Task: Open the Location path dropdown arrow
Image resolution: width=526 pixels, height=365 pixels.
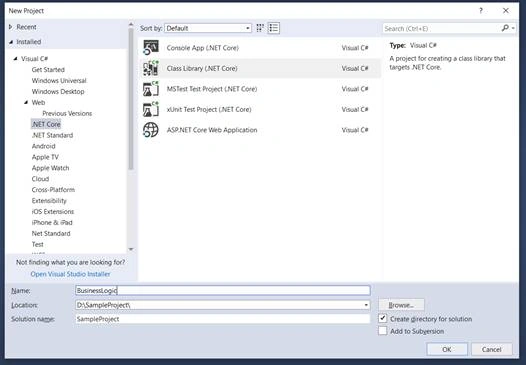Action: (366, 305)
